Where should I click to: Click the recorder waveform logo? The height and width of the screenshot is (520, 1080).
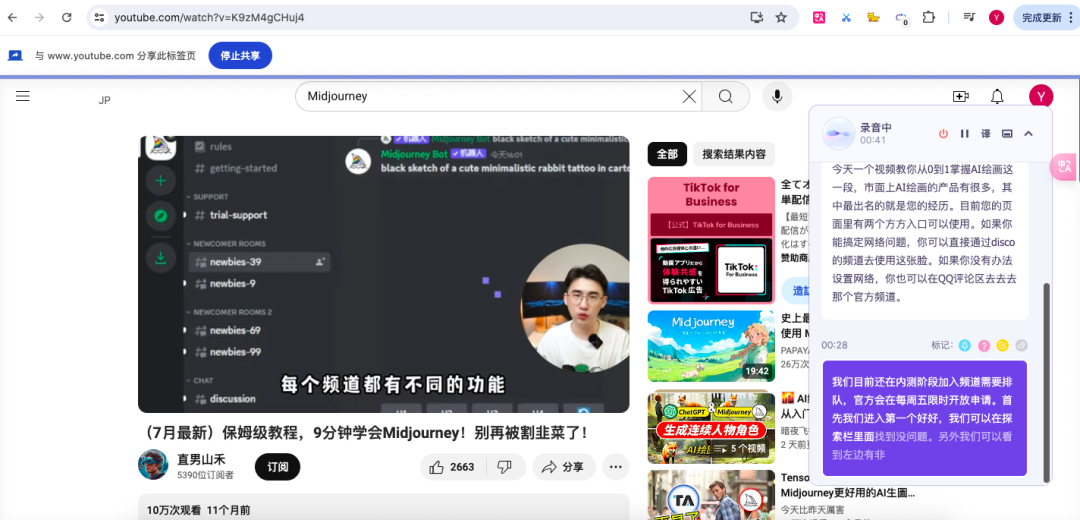point(838,134)
